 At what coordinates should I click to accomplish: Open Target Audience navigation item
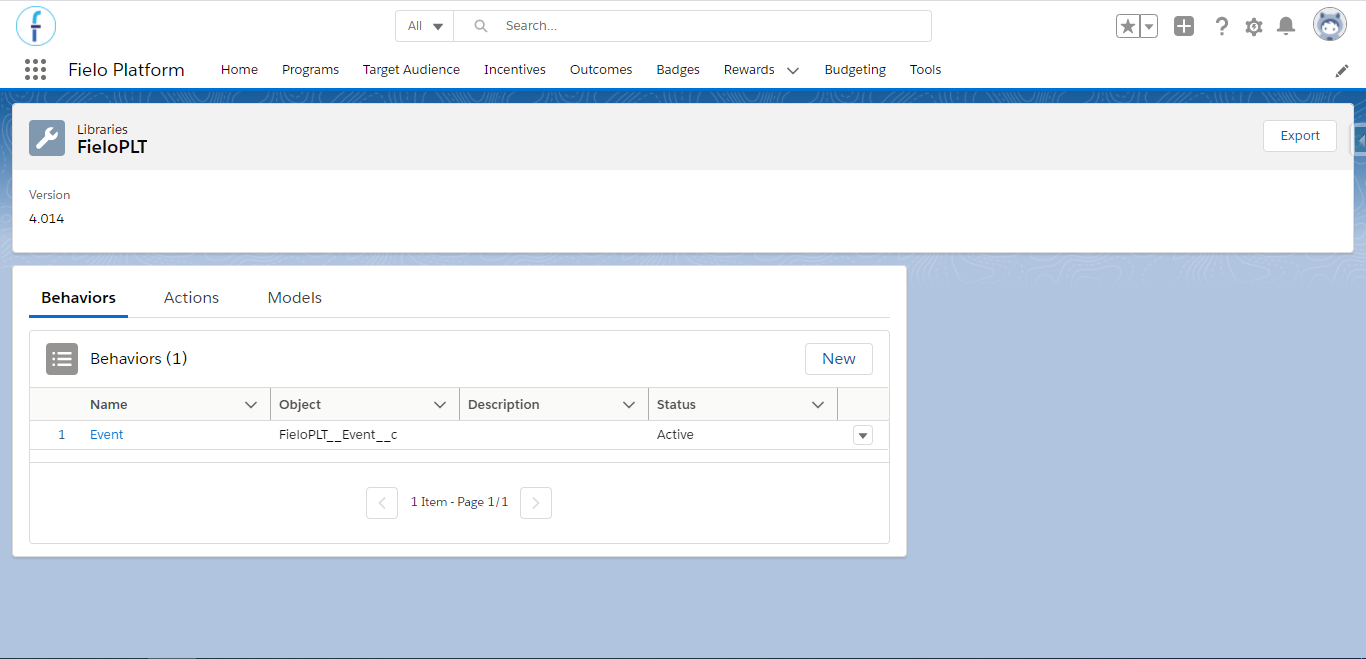pyautogui.click(x=411, y=70)
